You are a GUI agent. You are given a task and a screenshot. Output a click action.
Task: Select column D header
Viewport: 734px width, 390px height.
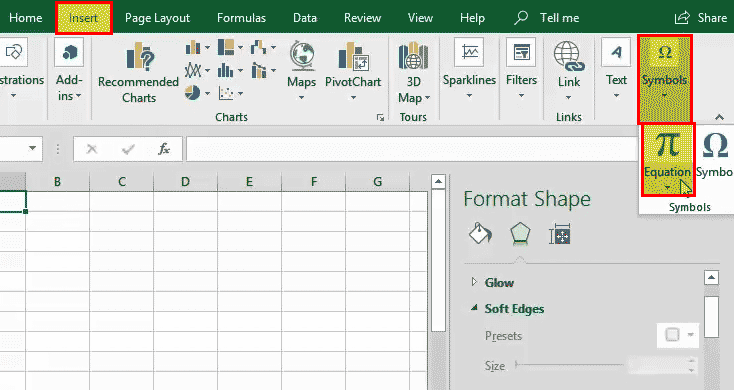185,182
